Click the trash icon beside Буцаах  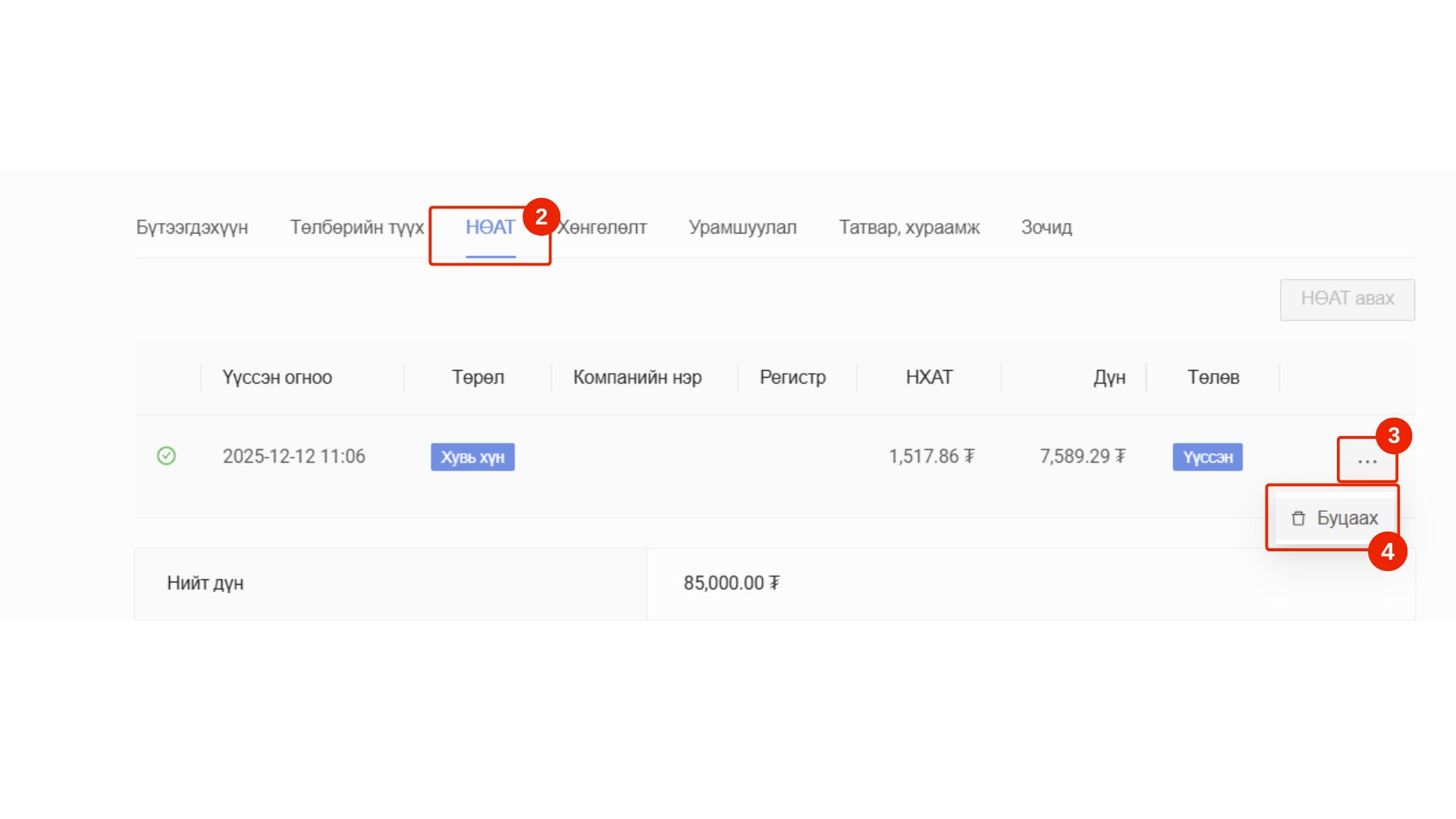(x=1298, y=519)
